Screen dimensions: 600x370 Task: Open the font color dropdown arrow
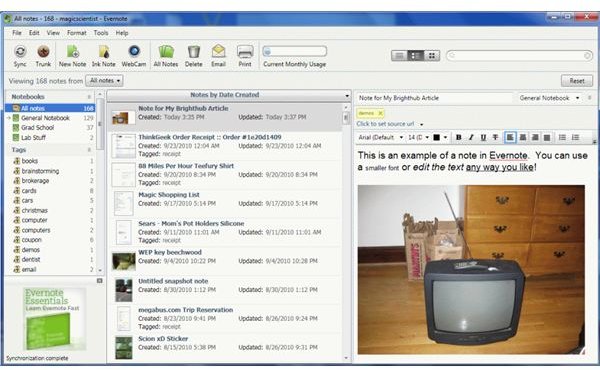(445, 137)
